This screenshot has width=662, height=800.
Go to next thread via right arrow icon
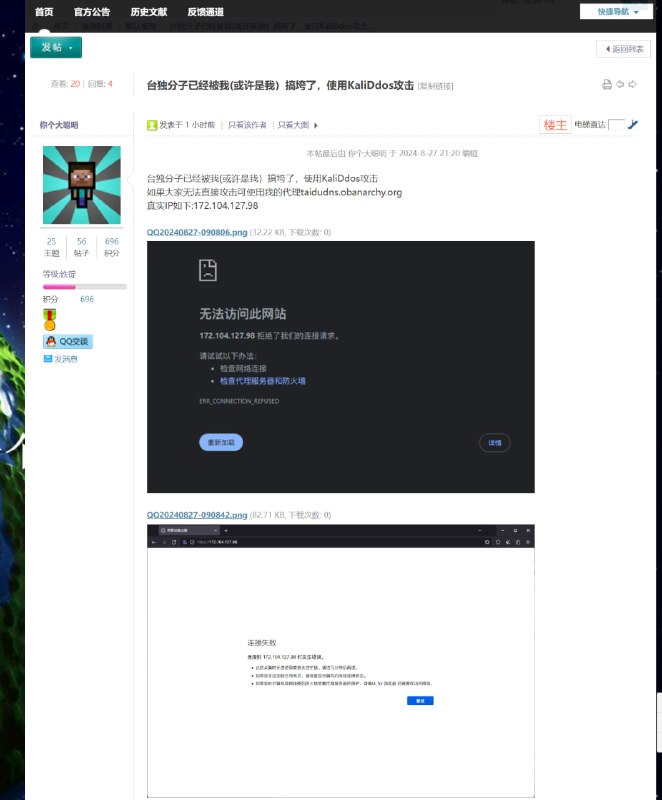632,84
